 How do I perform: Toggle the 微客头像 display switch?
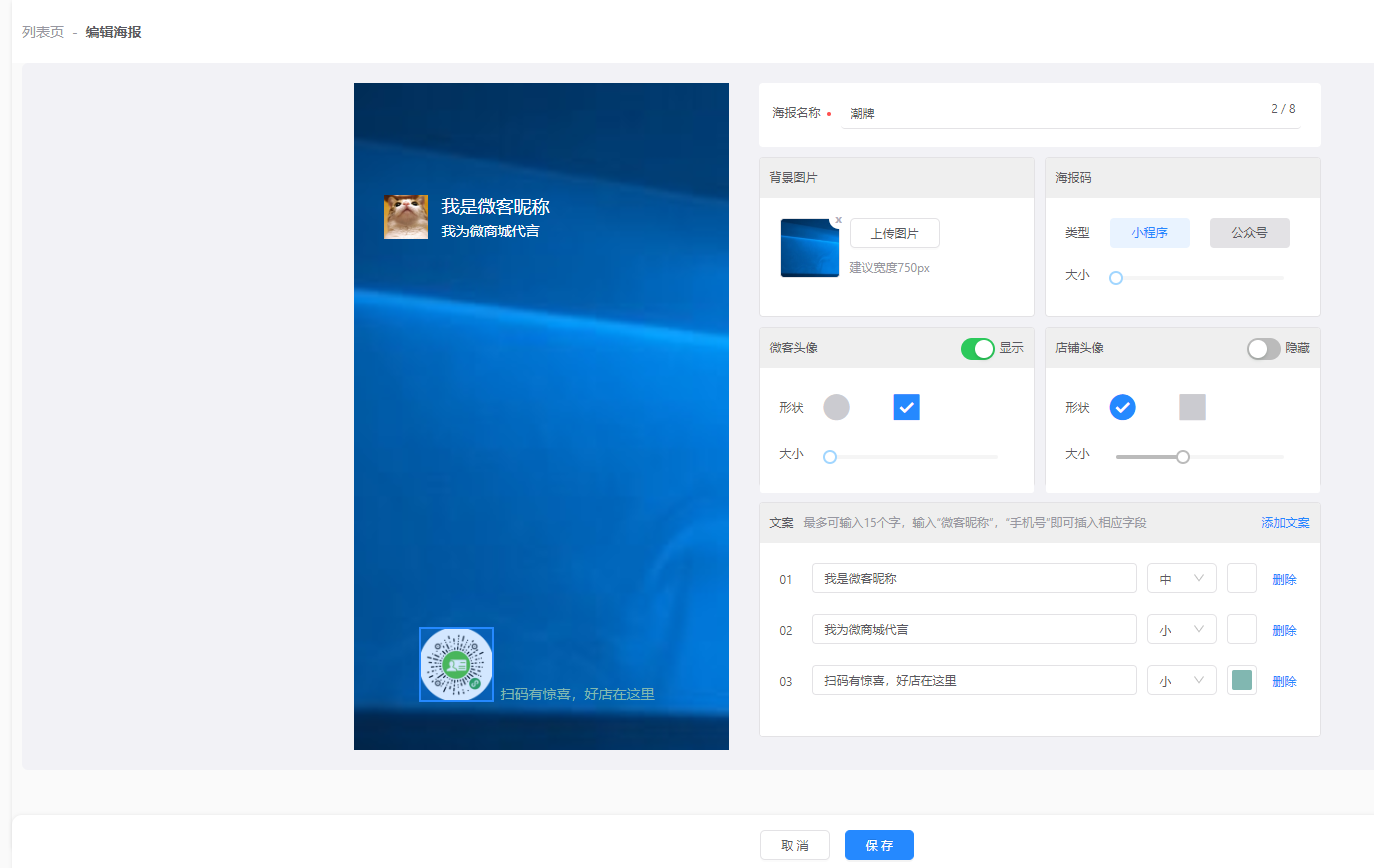(978, 348)
